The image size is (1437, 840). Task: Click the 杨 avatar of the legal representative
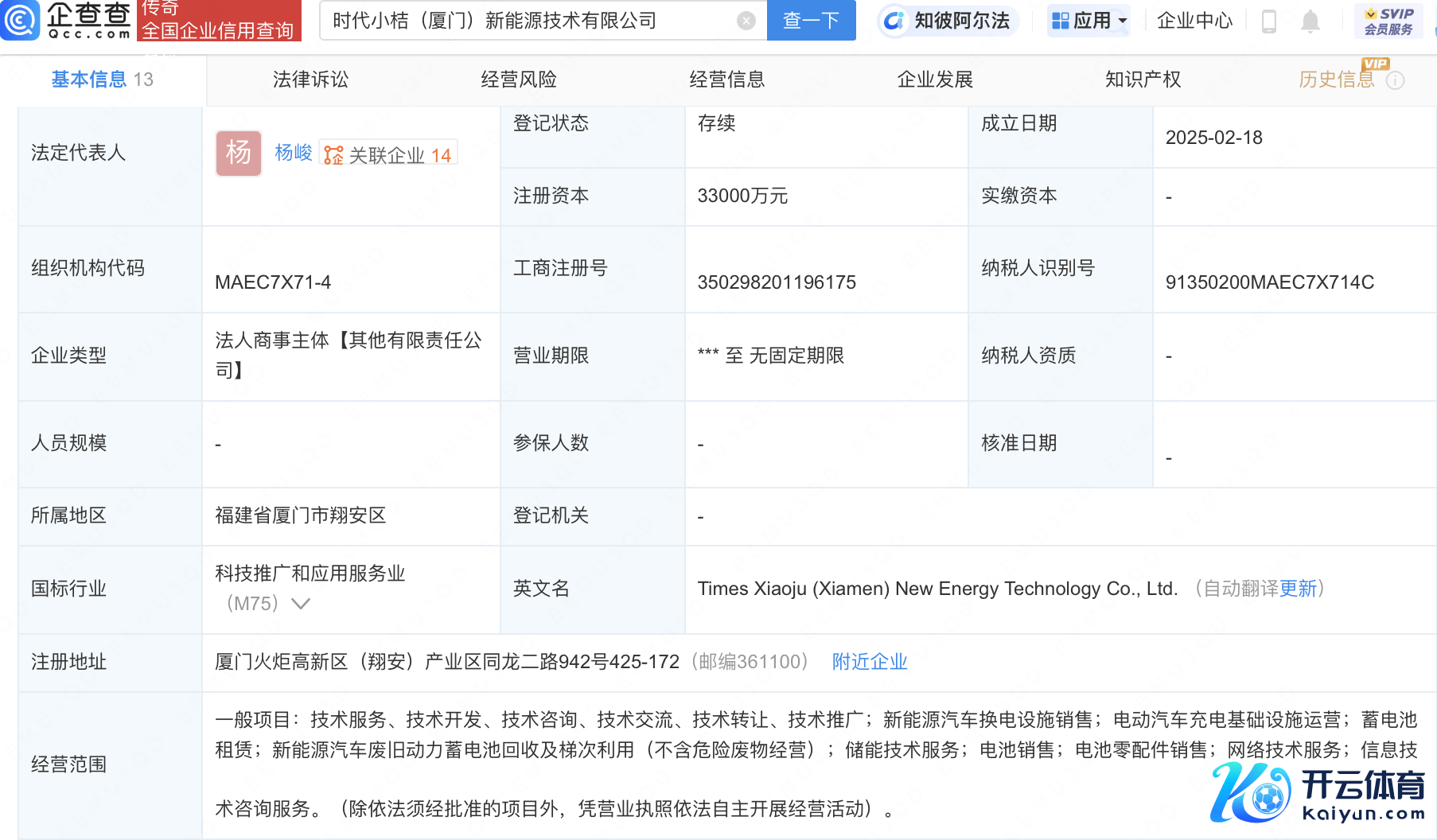click(238, 153)
